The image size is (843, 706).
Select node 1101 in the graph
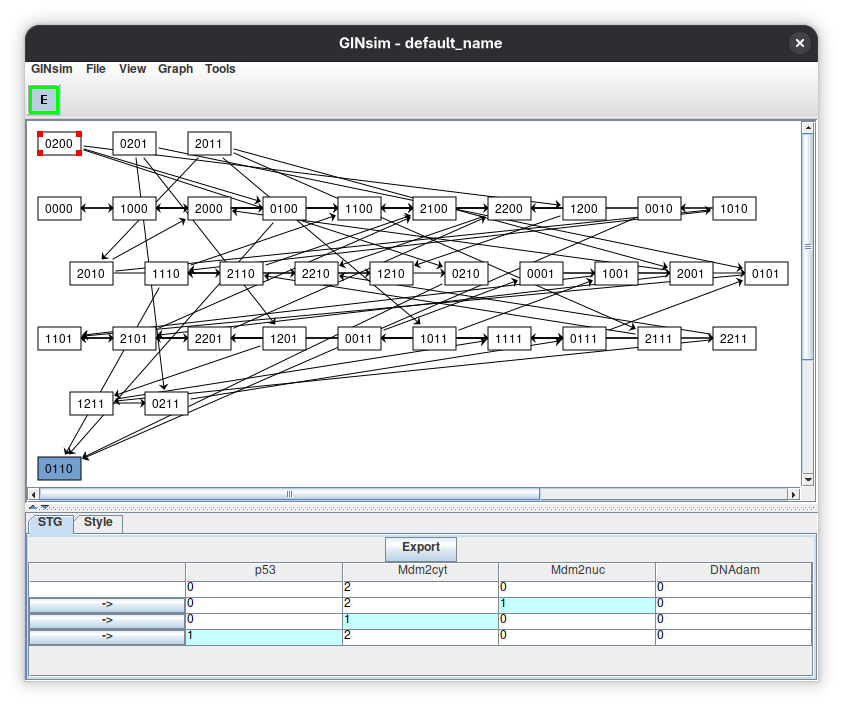pos(59,339)
